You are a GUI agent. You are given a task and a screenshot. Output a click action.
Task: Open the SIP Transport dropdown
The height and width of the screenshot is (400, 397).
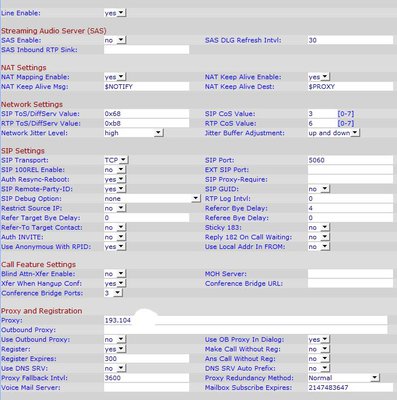coord(116,160)
